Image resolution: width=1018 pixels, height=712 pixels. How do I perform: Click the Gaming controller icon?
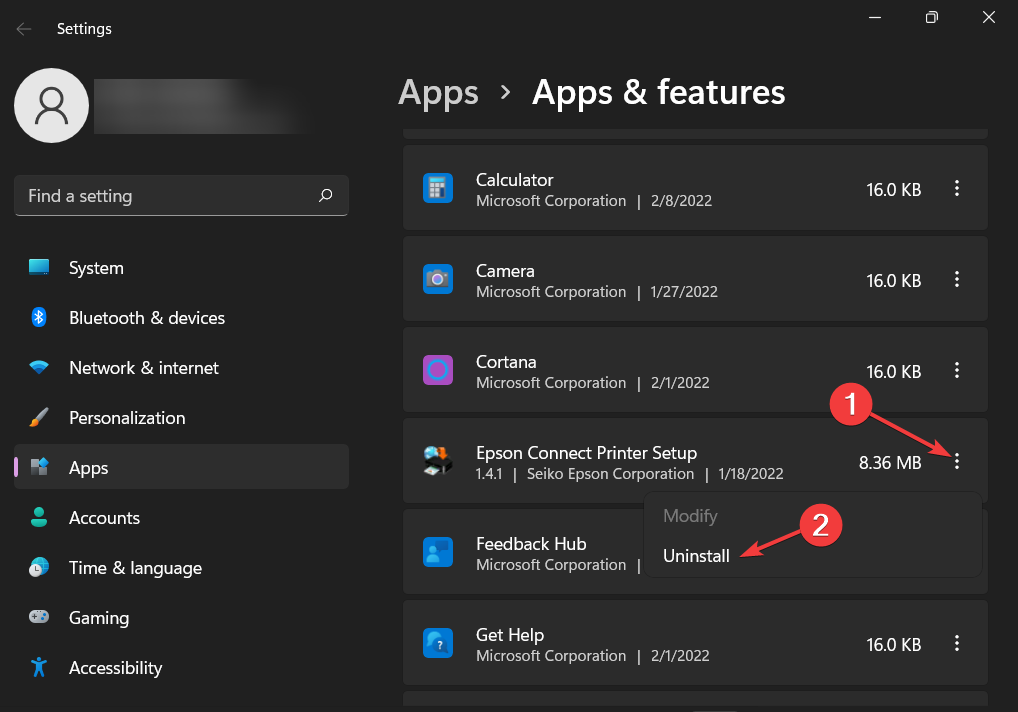coord(38,617)
